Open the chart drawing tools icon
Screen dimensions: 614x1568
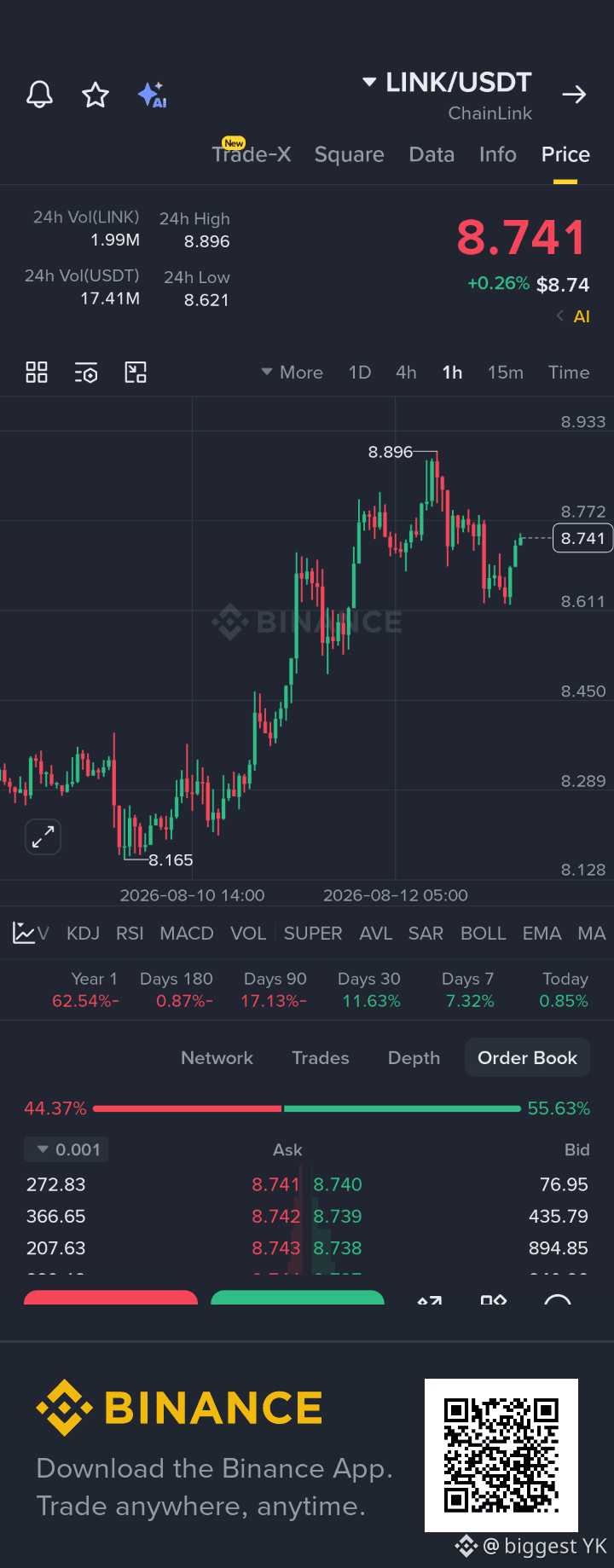tap(136, 373)
